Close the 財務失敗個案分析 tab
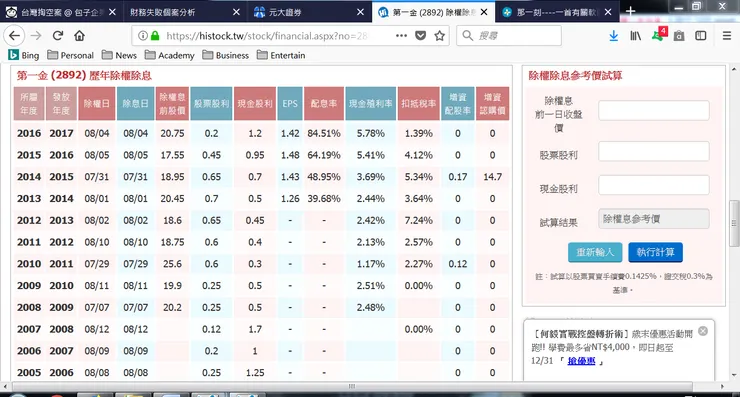Image resolution: width=740 pixels, height=397 pixels. point(236,12)
